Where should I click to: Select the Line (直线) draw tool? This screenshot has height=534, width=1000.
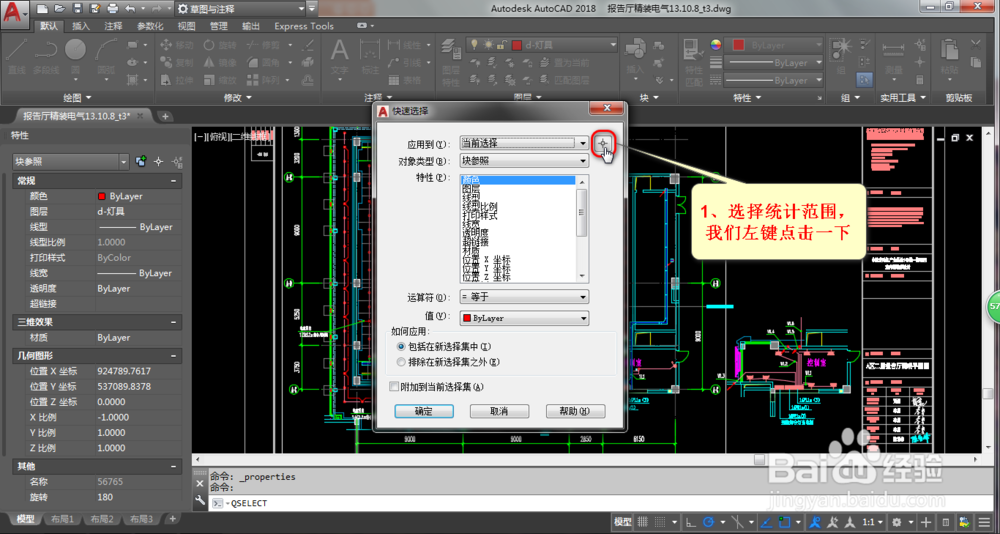(x=16, y=57)
